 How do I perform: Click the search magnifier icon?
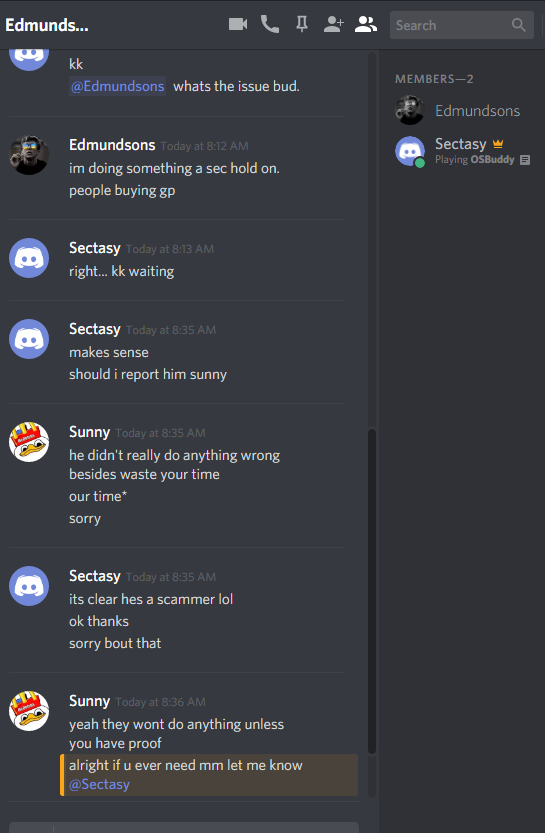click(x=518, y=25)
